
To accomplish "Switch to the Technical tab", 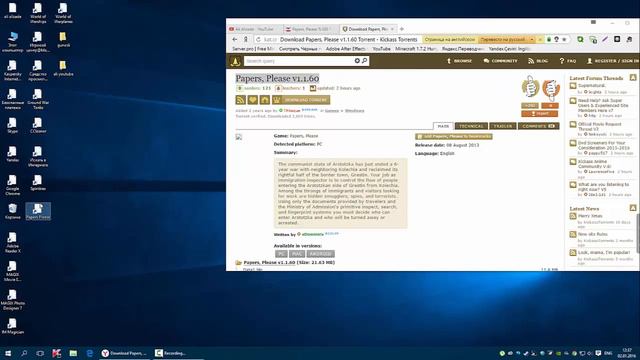I will pos(471,126).
